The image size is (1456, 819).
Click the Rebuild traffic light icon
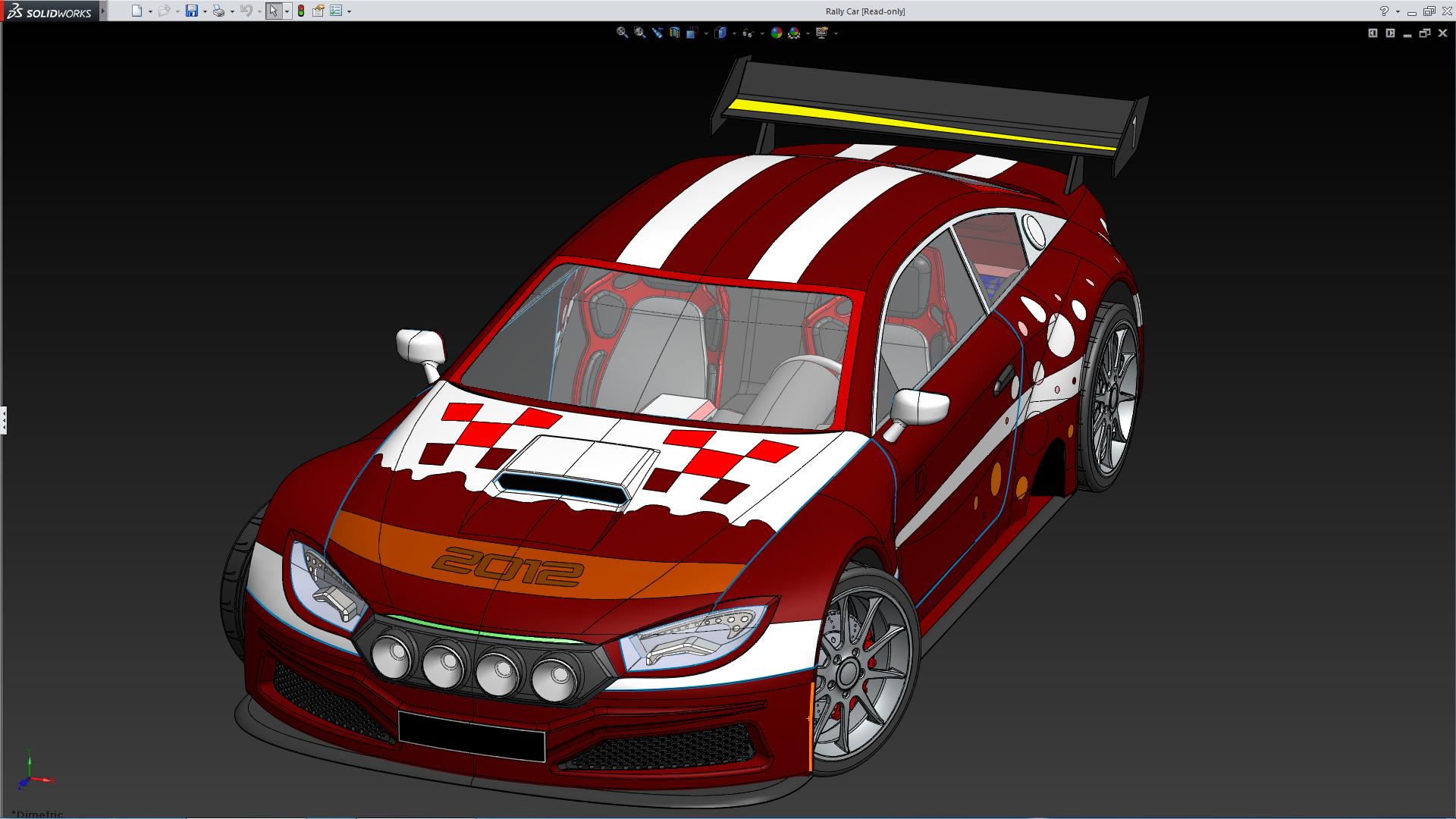point(301,11)
